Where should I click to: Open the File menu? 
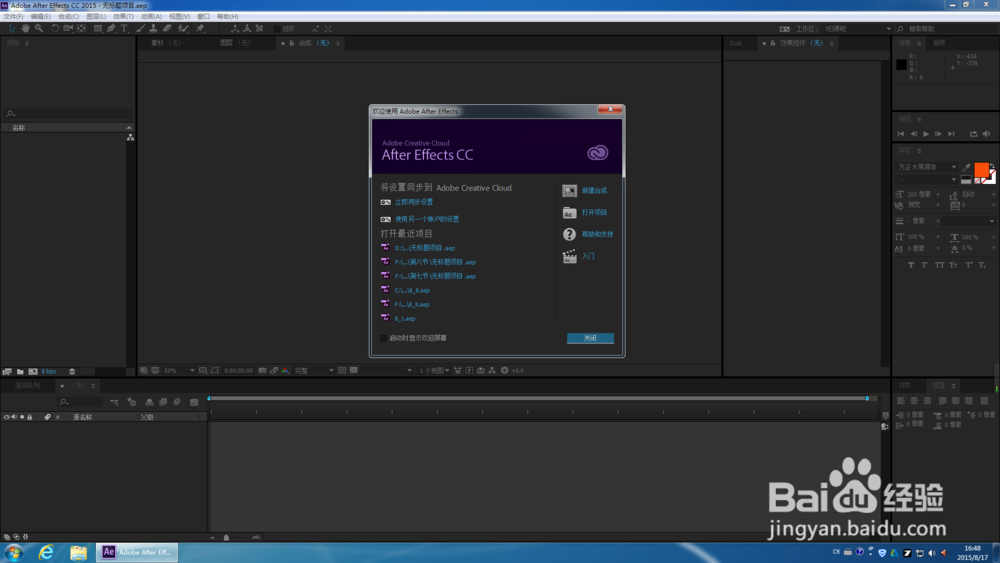pyautogui.click(x=13, y=17)
